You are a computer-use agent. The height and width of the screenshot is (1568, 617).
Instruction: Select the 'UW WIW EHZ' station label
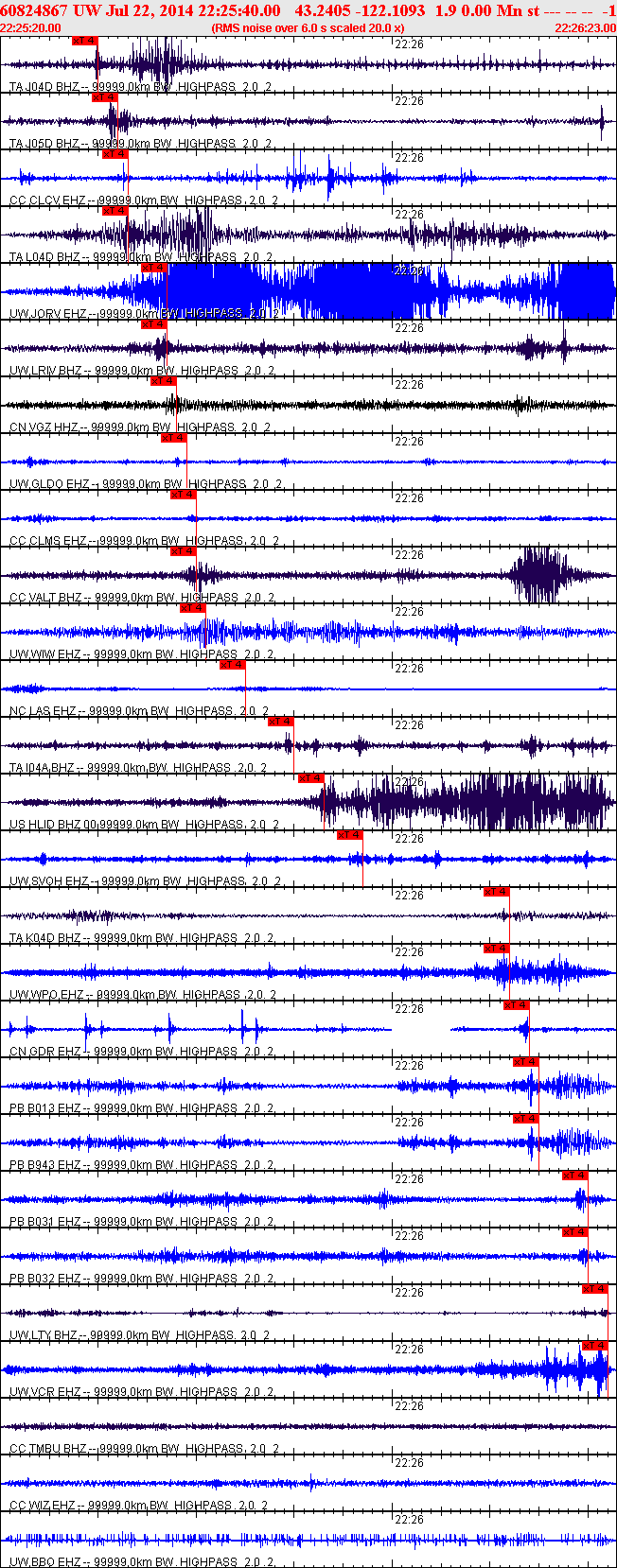[x=45, y=654]
